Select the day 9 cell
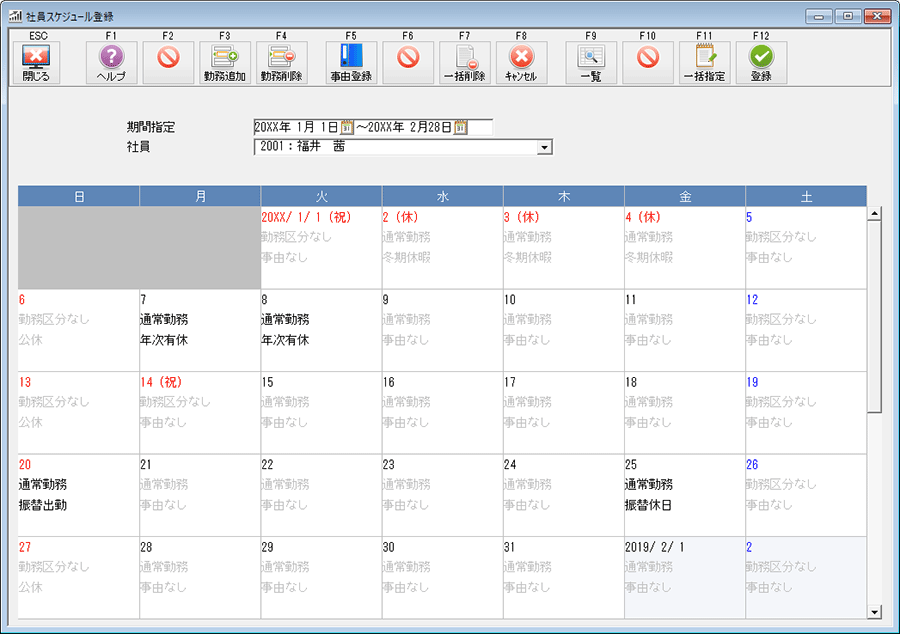This screenshot has height=634, width=900. coord(443,330)
